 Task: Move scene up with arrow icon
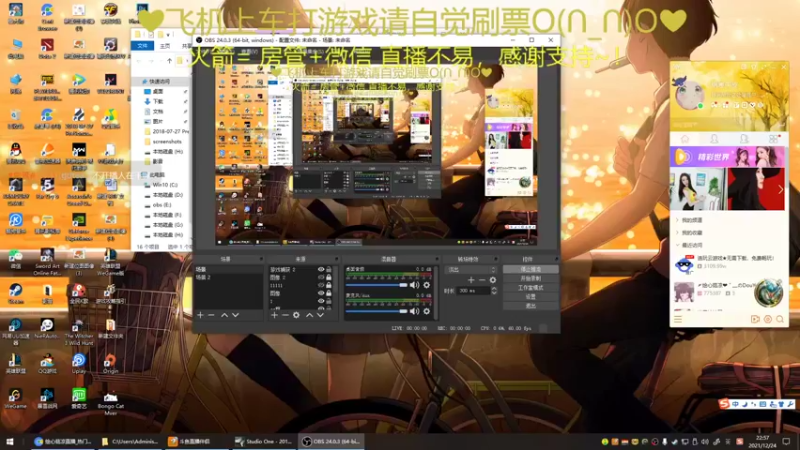pos(224,315)
